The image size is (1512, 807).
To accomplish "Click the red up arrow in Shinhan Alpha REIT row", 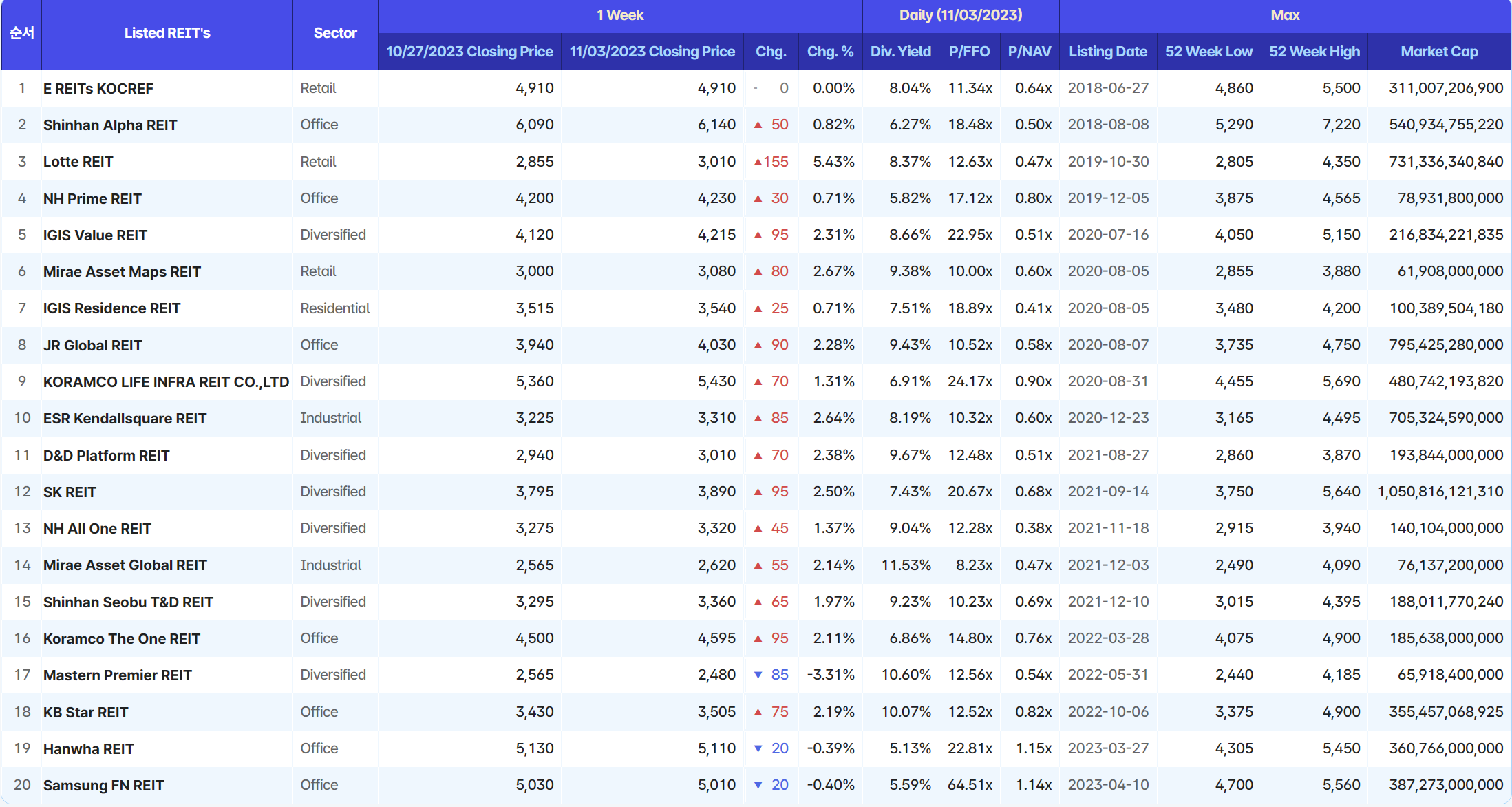I will pyautogui.click(x=758, y=125).
